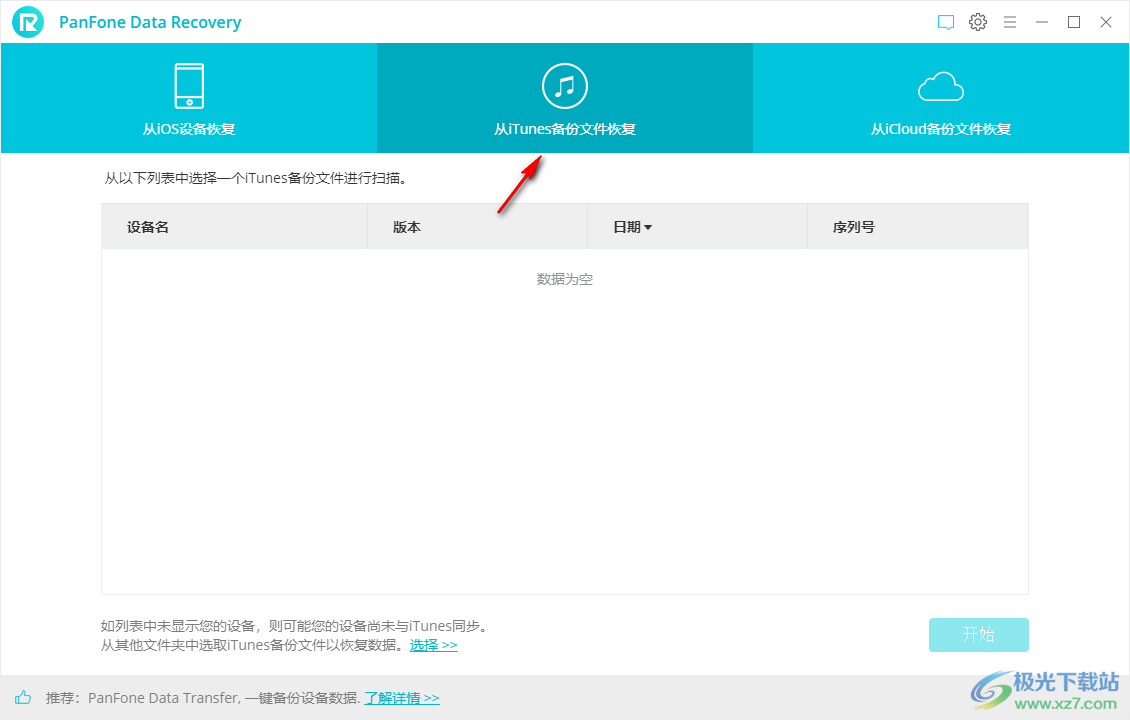Open the 了解详情 >> link

[402, 698]
